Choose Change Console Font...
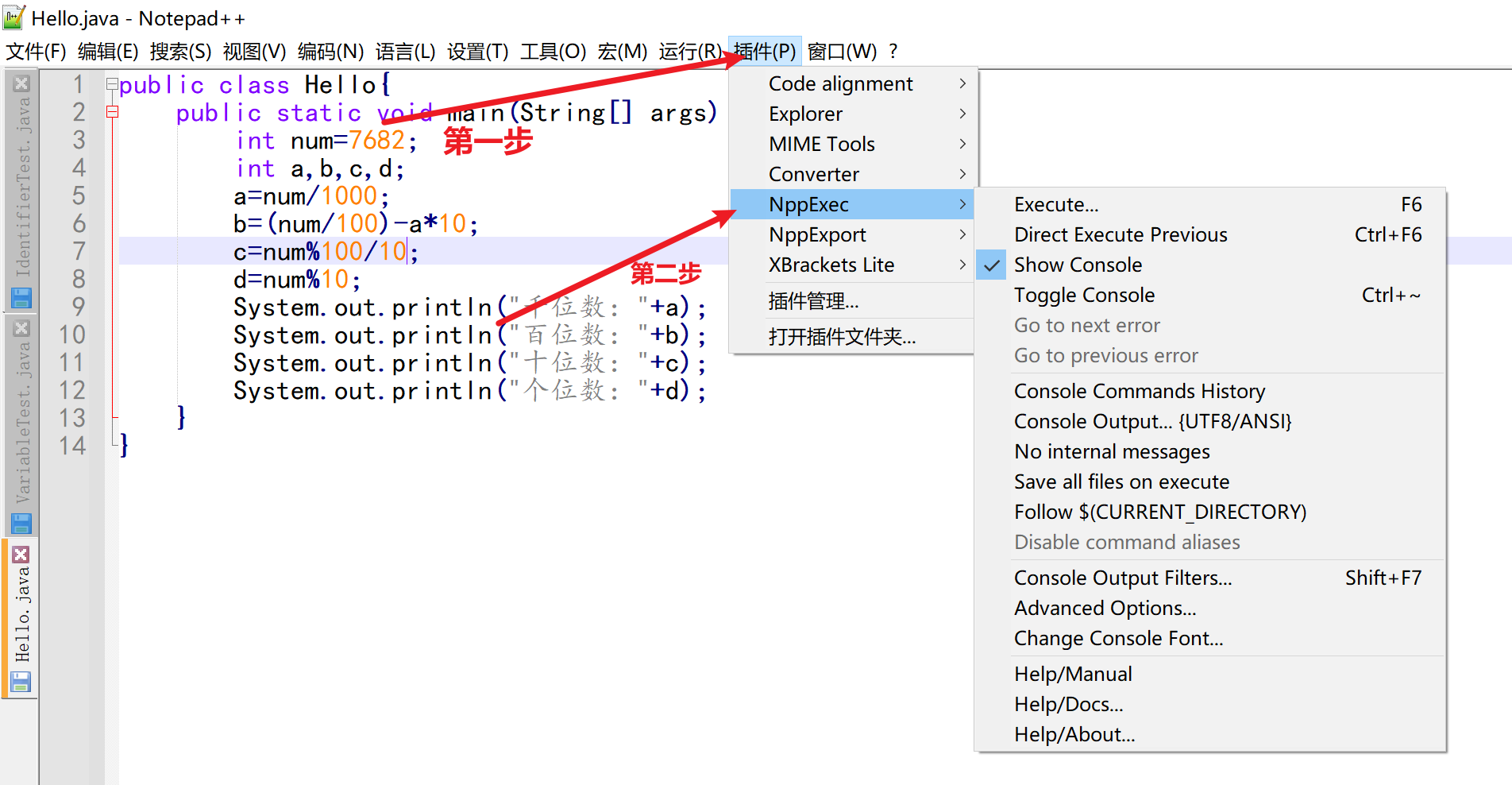This screenshot has width=1512, height=785. coord(1210,638)
